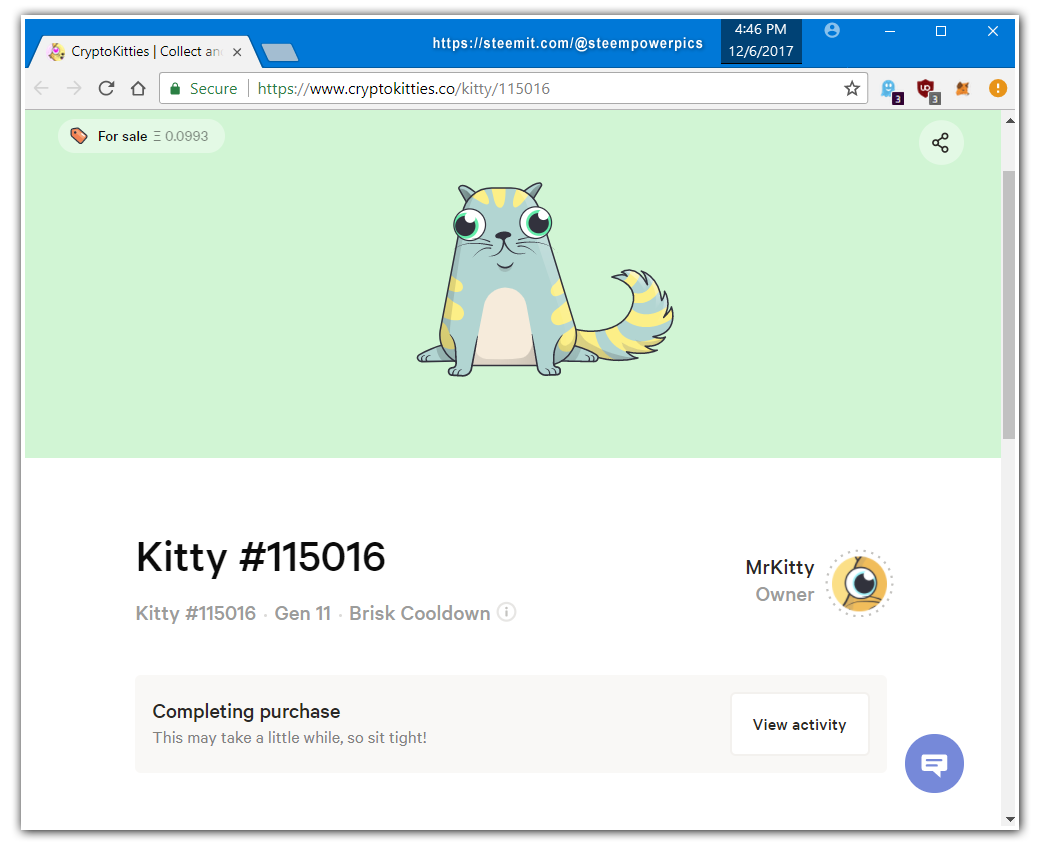This screenshot has width=1040, height=845.
Task: Select the CryptoKitties browser tab
Action: coord(143,52)
